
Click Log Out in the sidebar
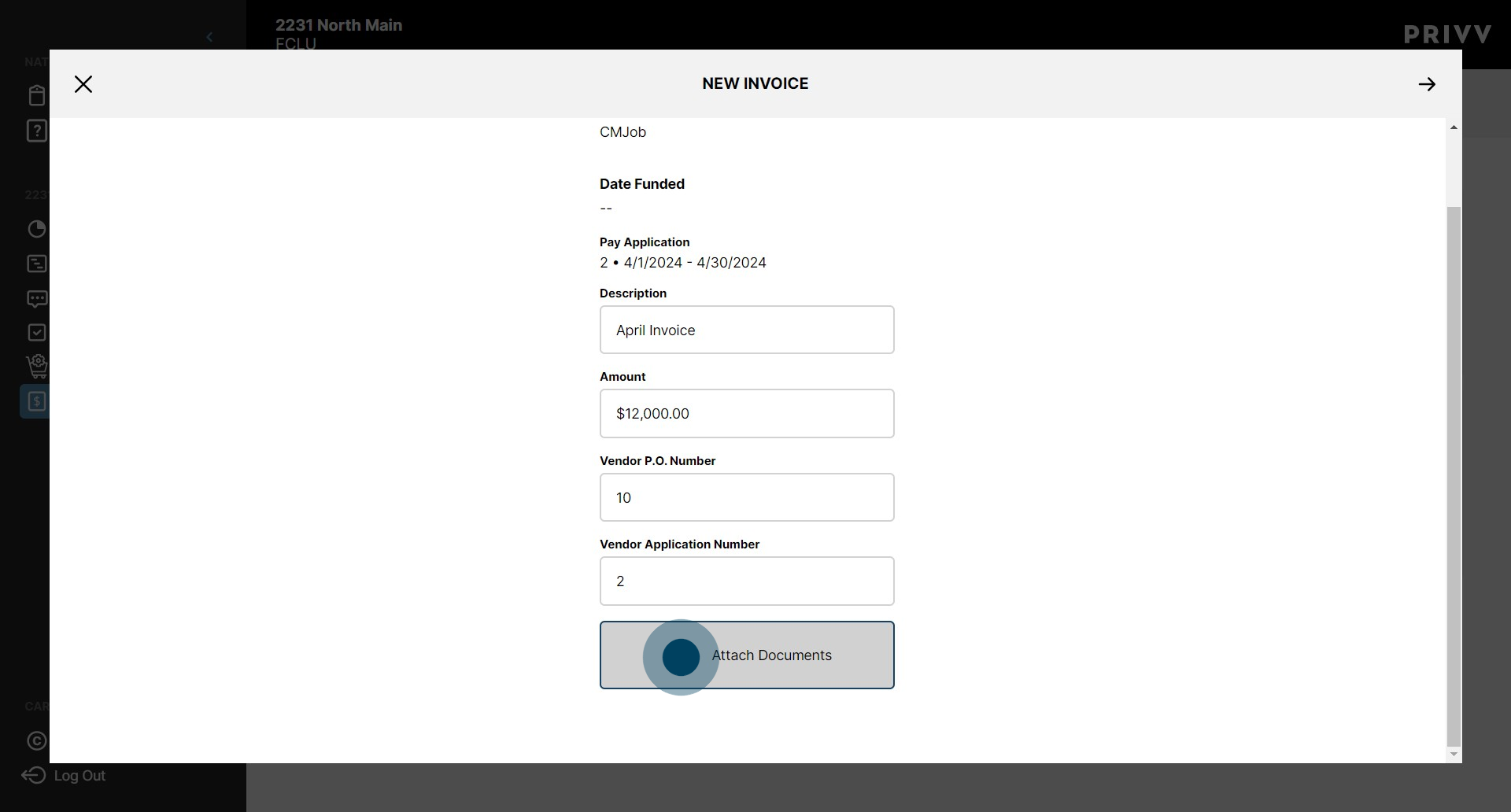[x=63, y=776]
